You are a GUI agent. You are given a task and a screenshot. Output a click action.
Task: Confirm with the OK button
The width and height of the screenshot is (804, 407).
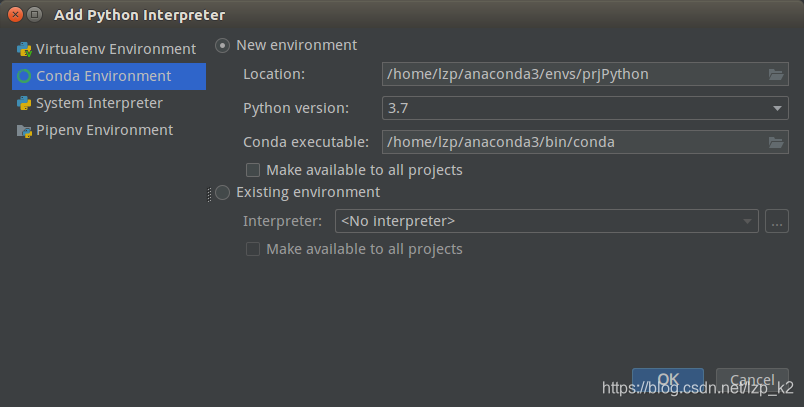point(668,380)
